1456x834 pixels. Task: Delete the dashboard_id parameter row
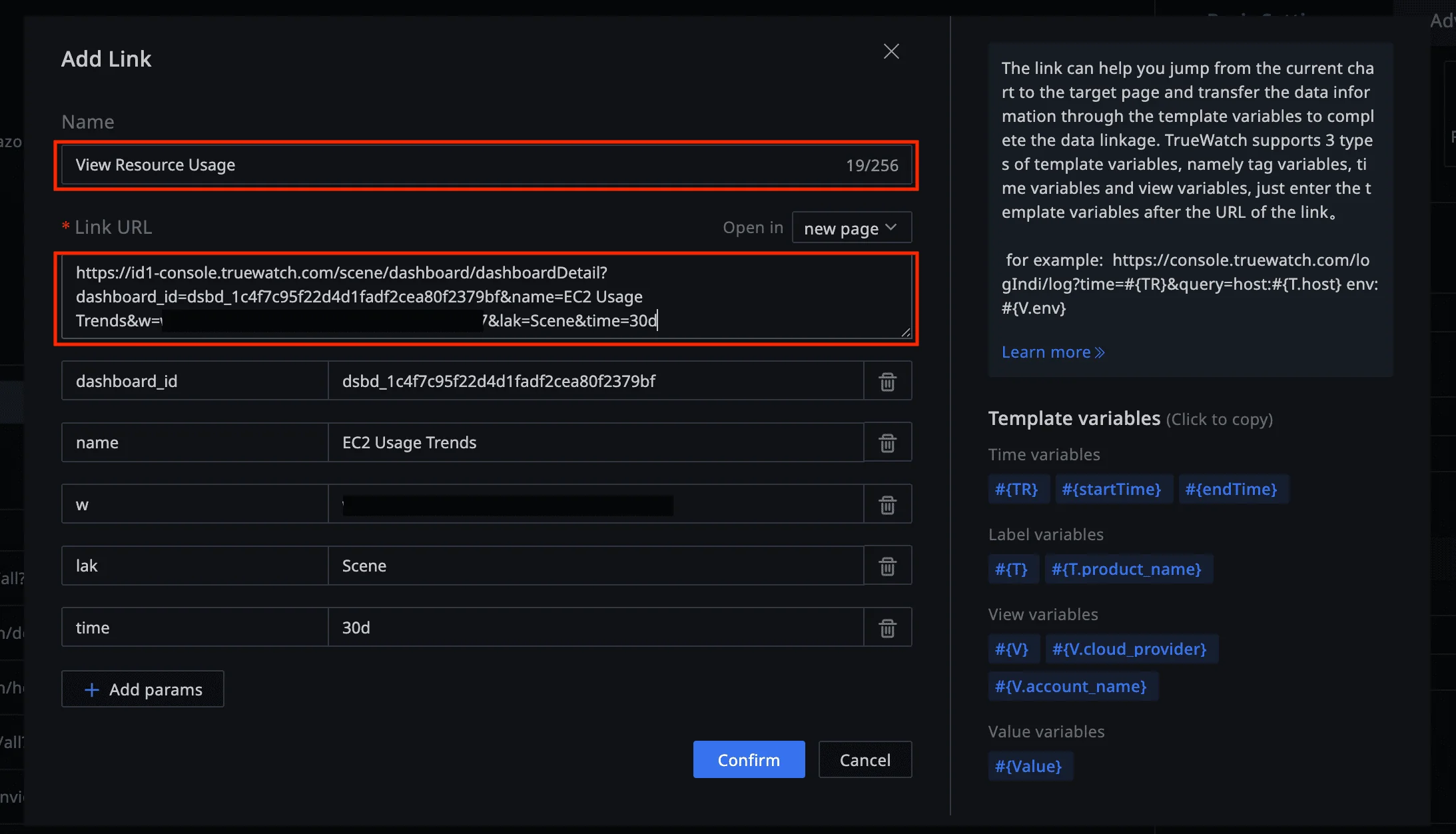click(x=887, y=382)
